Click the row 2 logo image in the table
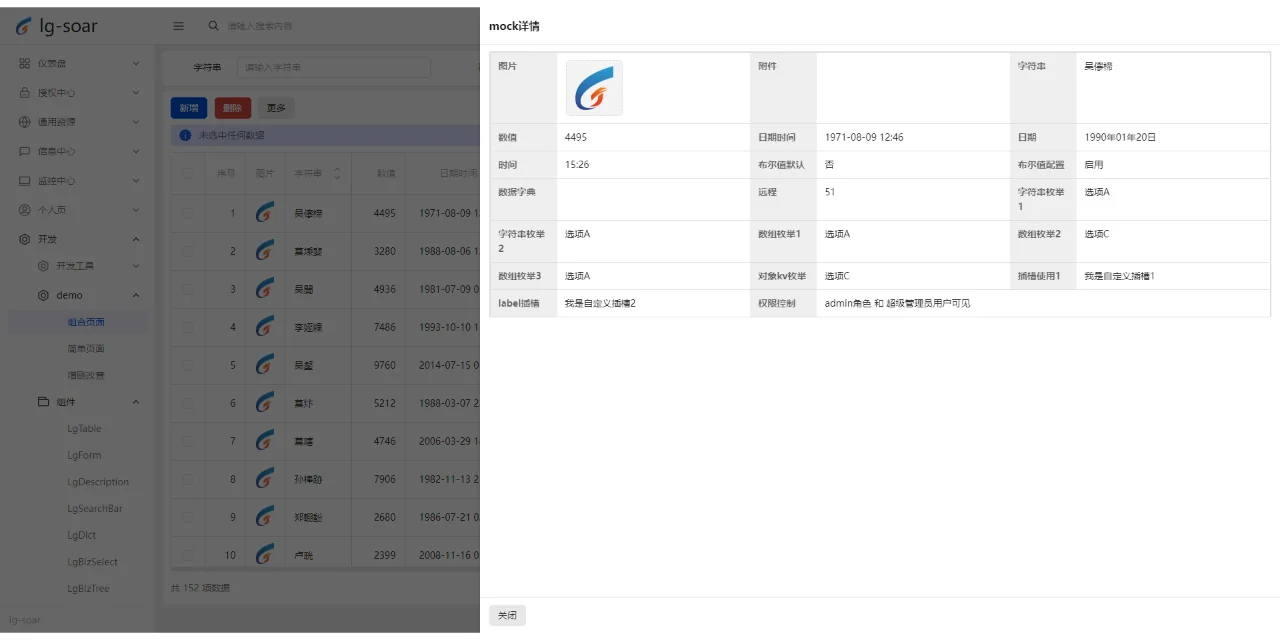 264,251
